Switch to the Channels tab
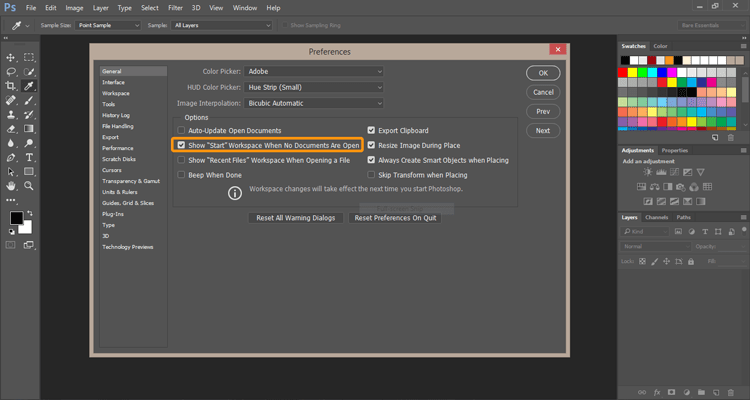 (x=656, y=217)
